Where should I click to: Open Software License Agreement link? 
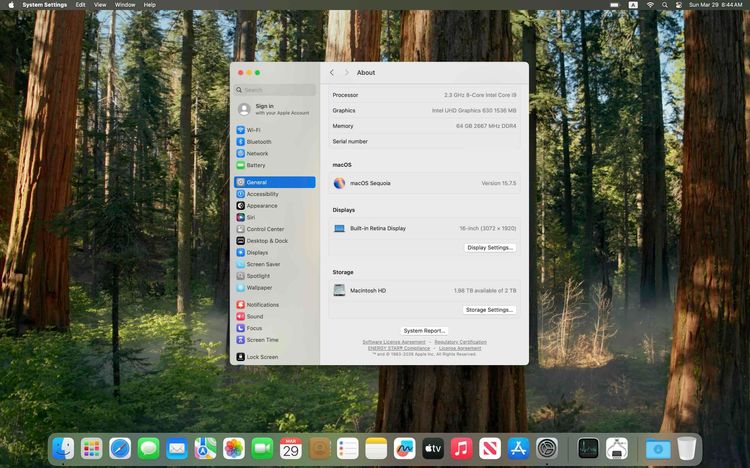pyautogui.click(x=394, y=342)
